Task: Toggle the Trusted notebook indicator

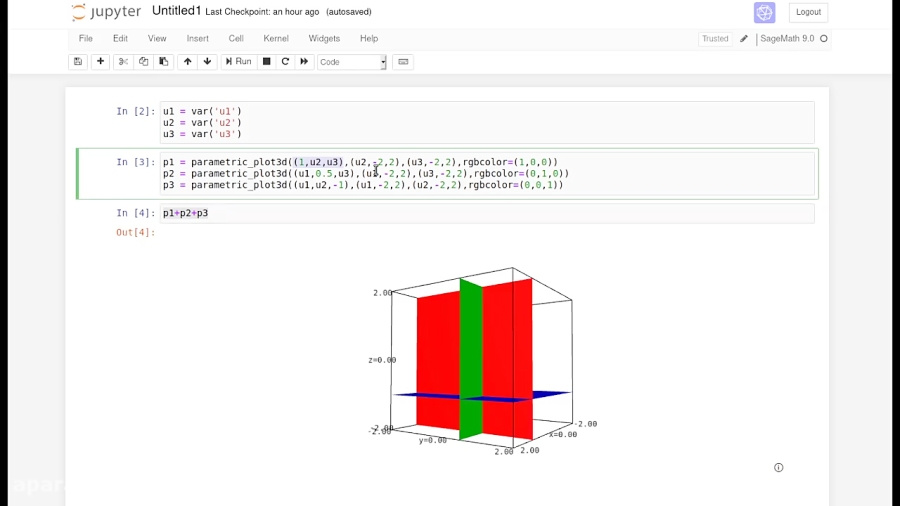Action: pos(715,39)
